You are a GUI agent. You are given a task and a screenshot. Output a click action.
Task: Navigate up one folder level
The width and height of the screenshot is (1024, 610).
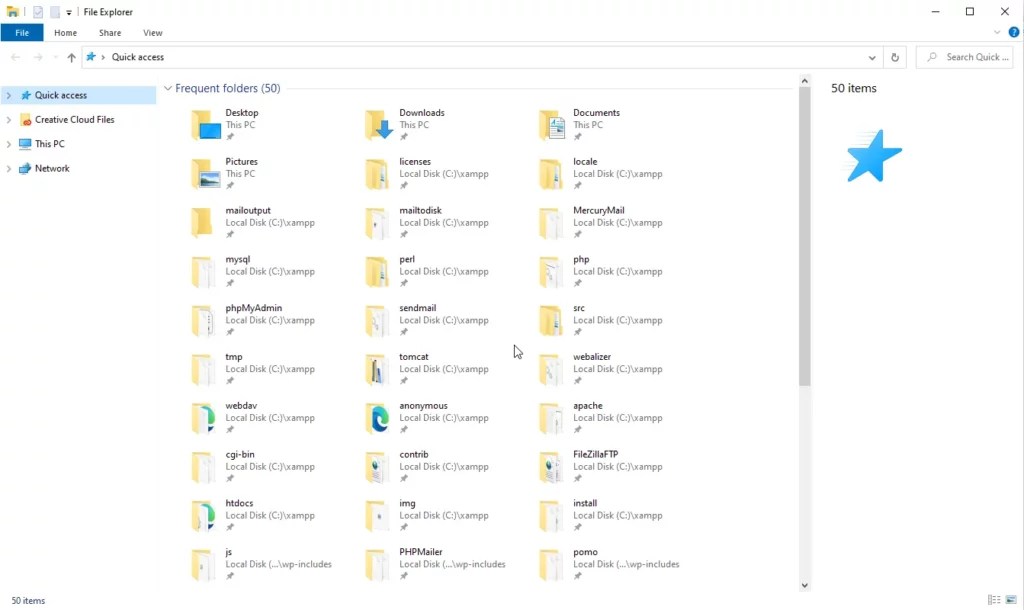(70, 57)
